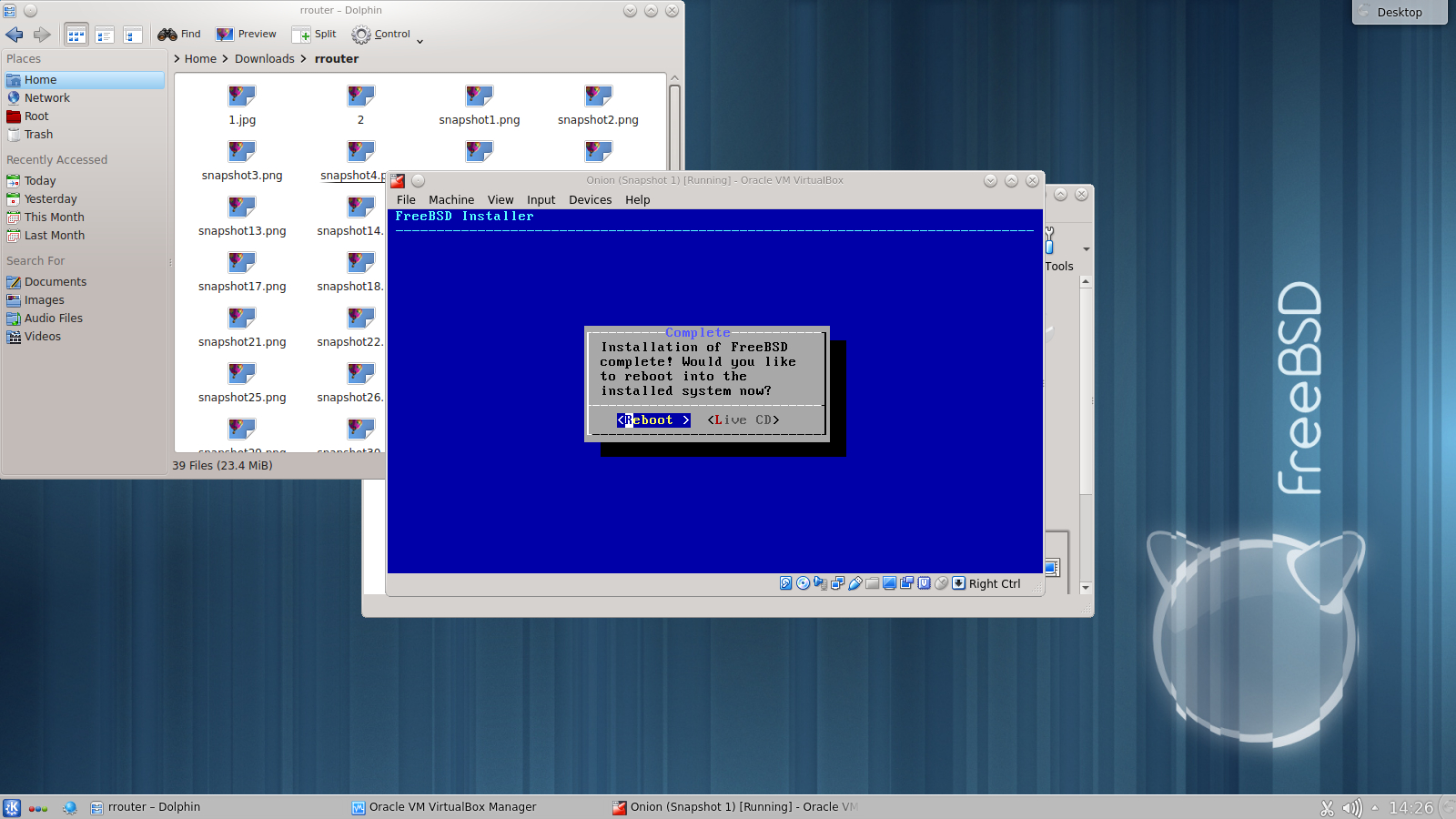
Task: Switch Dolphin to Compact view mode
Action: click(x=105, y=35)
